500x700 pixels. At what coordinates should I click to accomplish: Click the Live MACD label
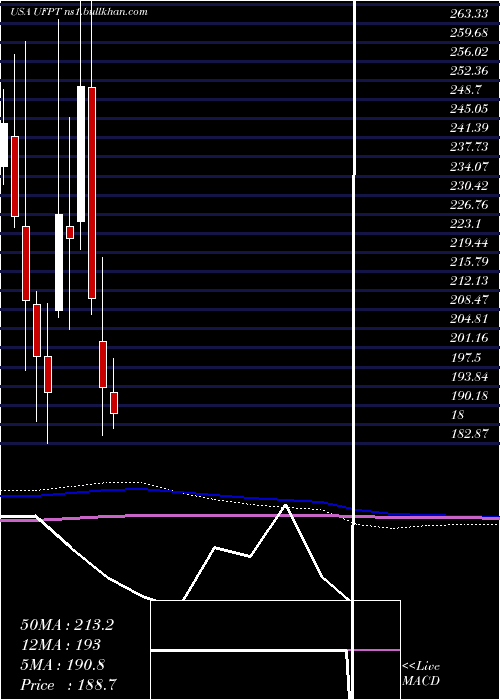(421, 674)
